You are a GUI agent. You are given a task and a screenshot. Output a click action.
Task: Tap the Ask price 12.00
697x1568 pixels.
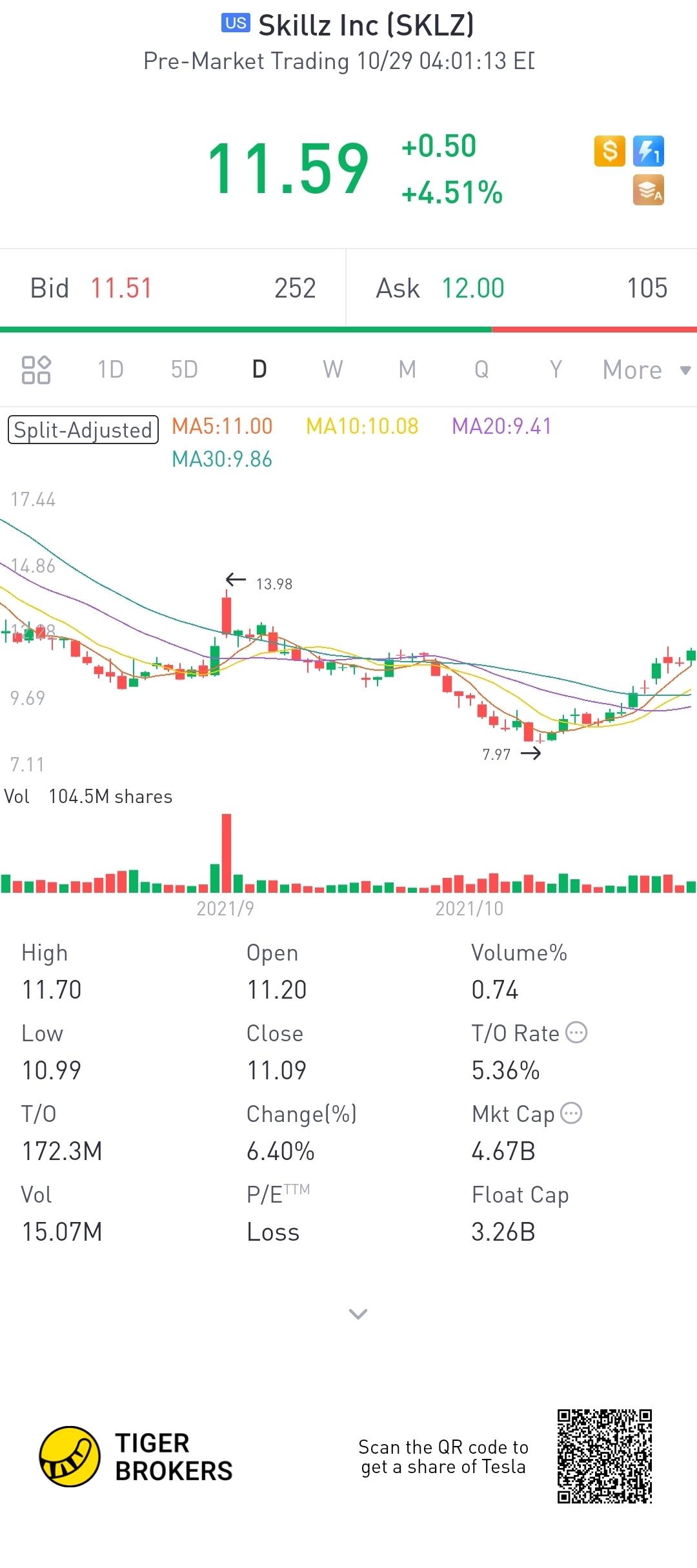click(473, 289)
